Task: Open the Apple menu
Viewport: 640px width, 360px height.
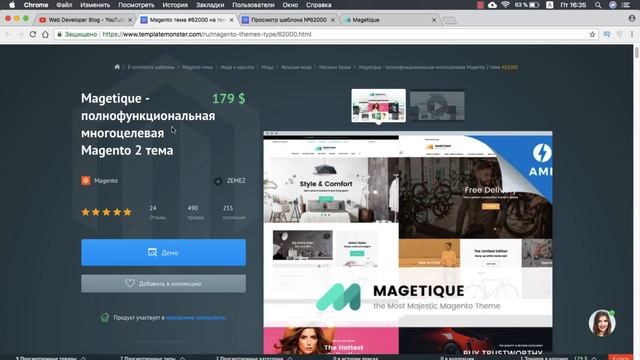Action: coord(12,5)
